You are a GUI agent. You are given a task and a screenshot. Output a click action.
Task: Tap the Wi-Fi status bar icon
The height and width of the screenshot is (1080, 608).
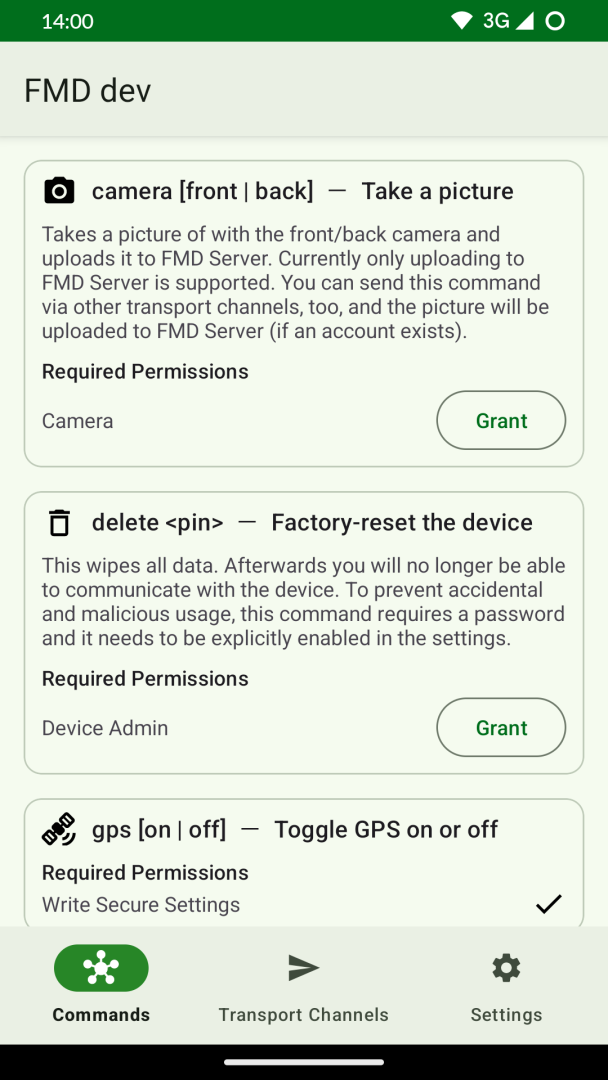pos(461,21)
